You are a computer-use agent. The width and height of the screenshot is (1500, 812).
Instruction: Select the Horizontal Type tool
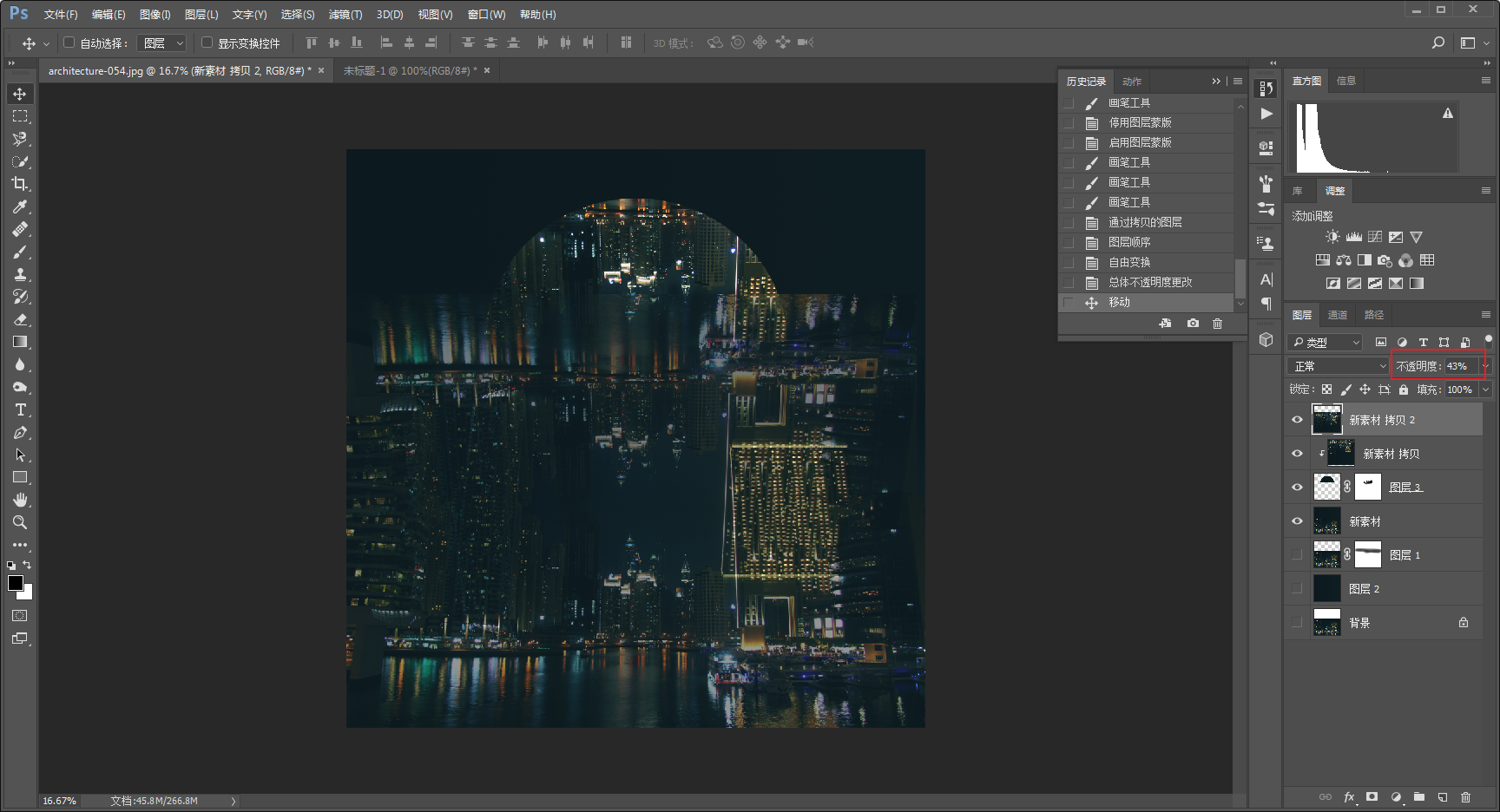click(20, 409)
